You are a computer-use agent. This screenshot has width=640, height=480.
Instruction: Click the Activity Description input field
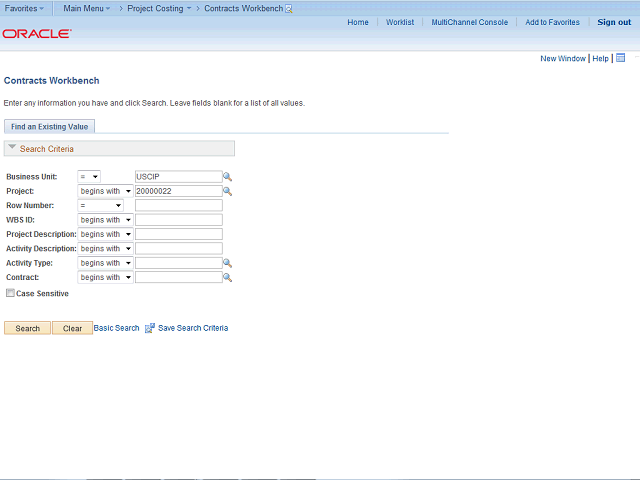click(179, 249)
